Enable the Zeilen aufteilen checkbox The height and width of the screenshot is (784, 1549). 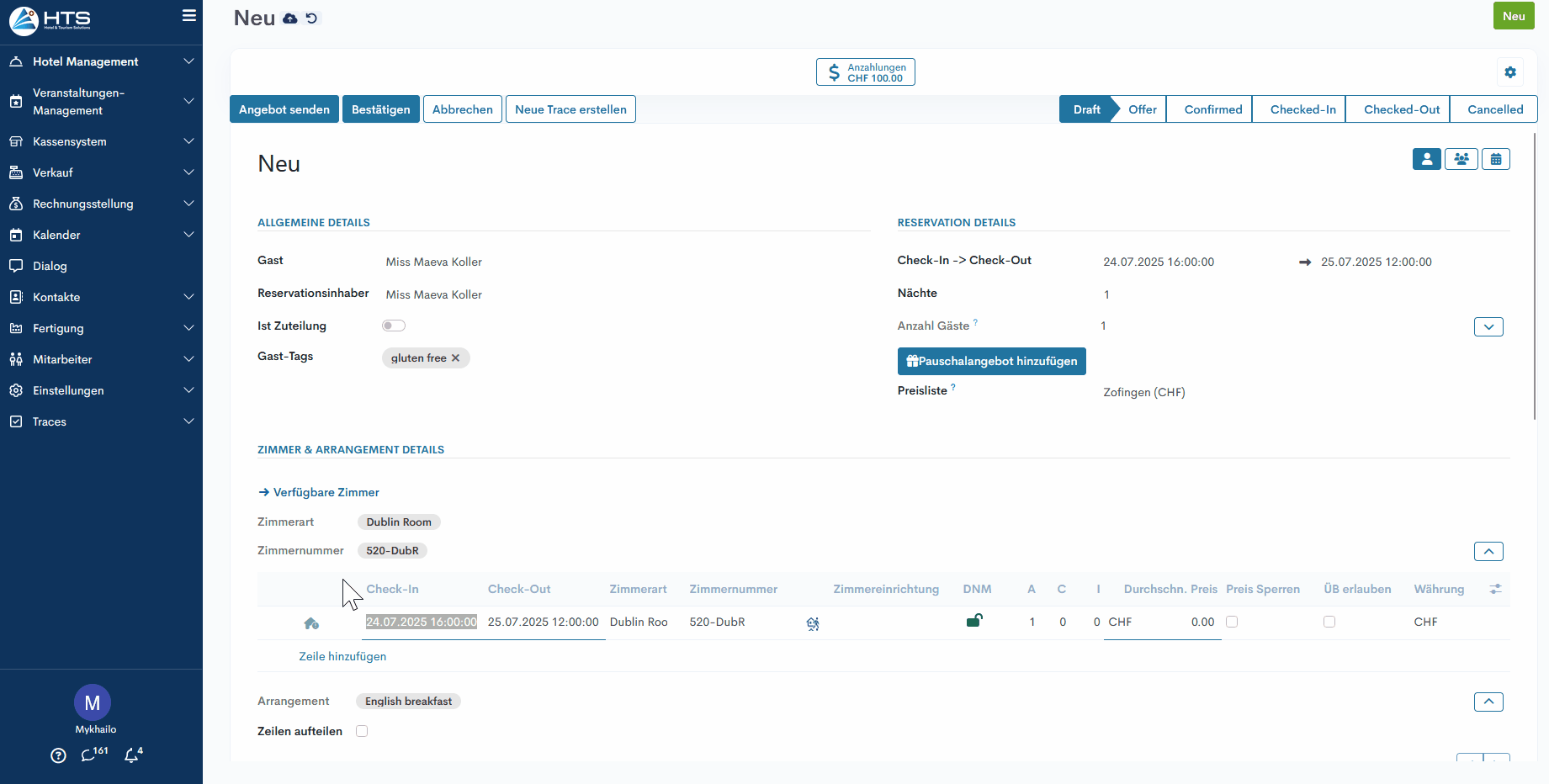(x=362, y=731)
